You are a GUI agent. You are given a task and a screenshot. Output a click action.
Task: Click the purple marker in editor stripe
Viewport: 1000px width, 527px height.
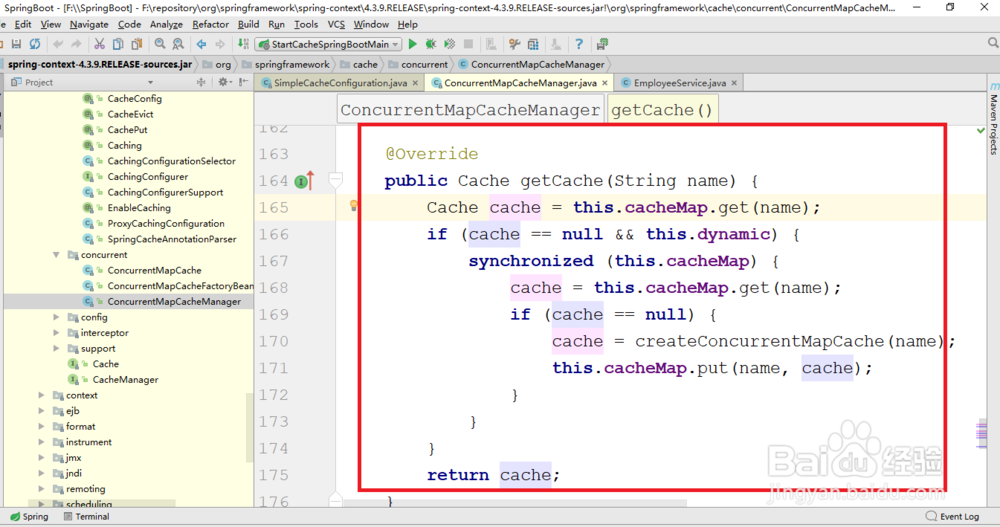click(982, 434)
